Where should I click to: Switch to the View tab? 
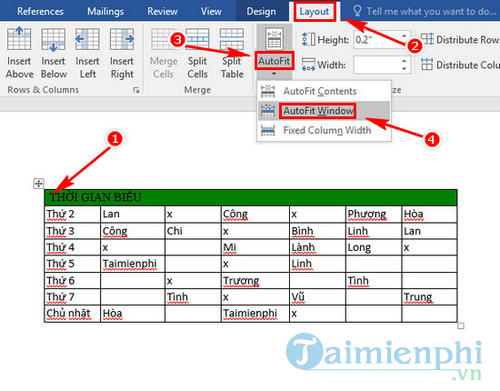click(211, 11)
